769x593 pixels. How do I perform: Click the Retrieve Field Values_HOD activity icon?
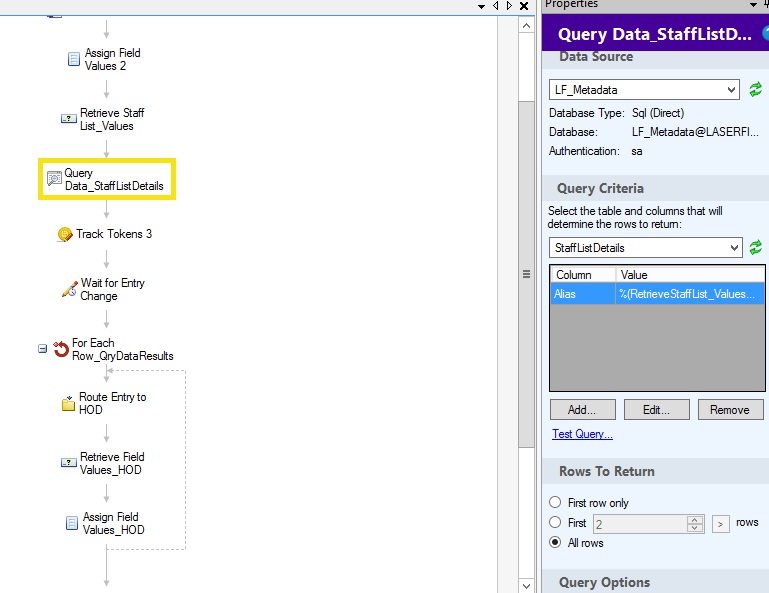68,463
